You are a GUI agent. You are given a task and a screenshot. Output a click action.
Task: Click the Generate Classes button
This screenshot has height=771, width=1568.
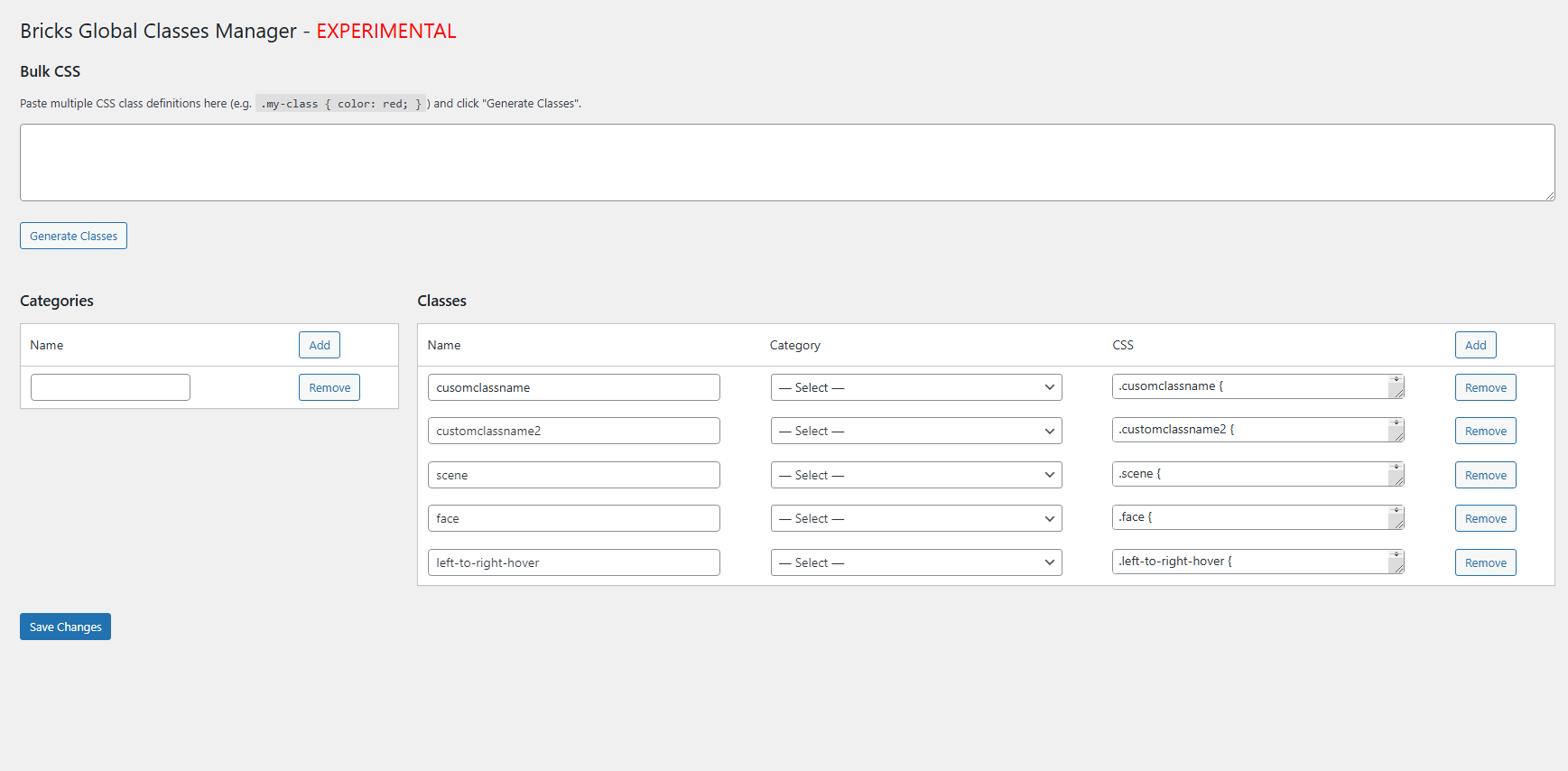pos(73,236)
